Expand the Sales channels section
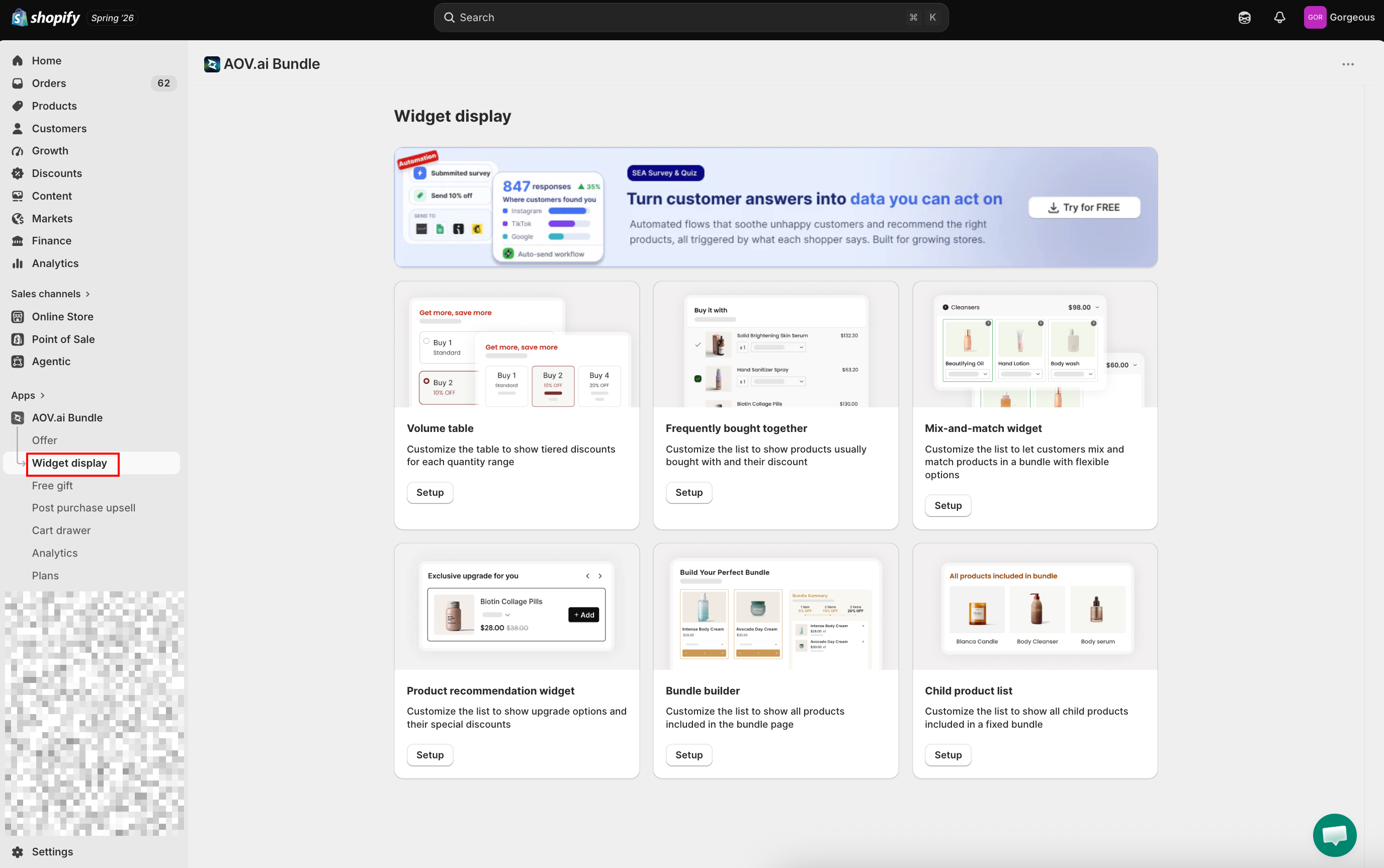 coord(50,294)
